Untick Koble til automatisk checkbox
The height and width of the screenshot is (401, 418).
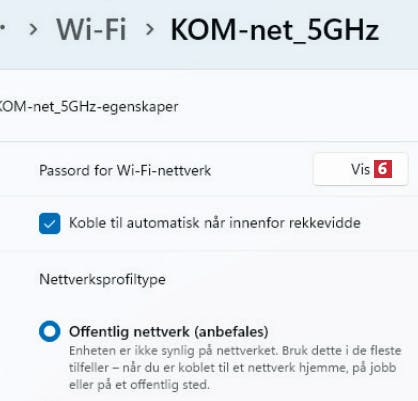[x=50, y=223]
